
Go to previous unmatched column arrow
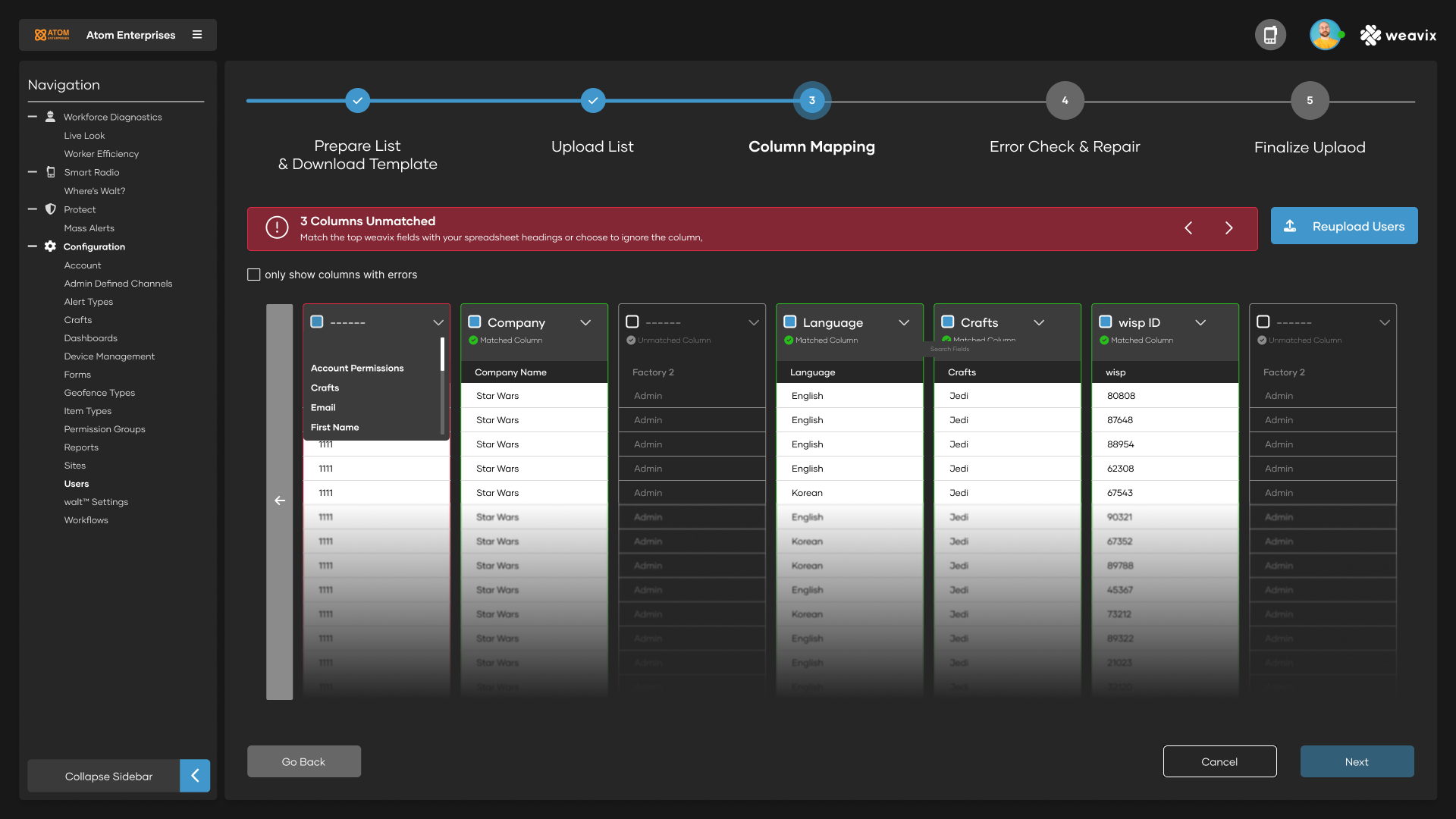tap(1188, 228)
